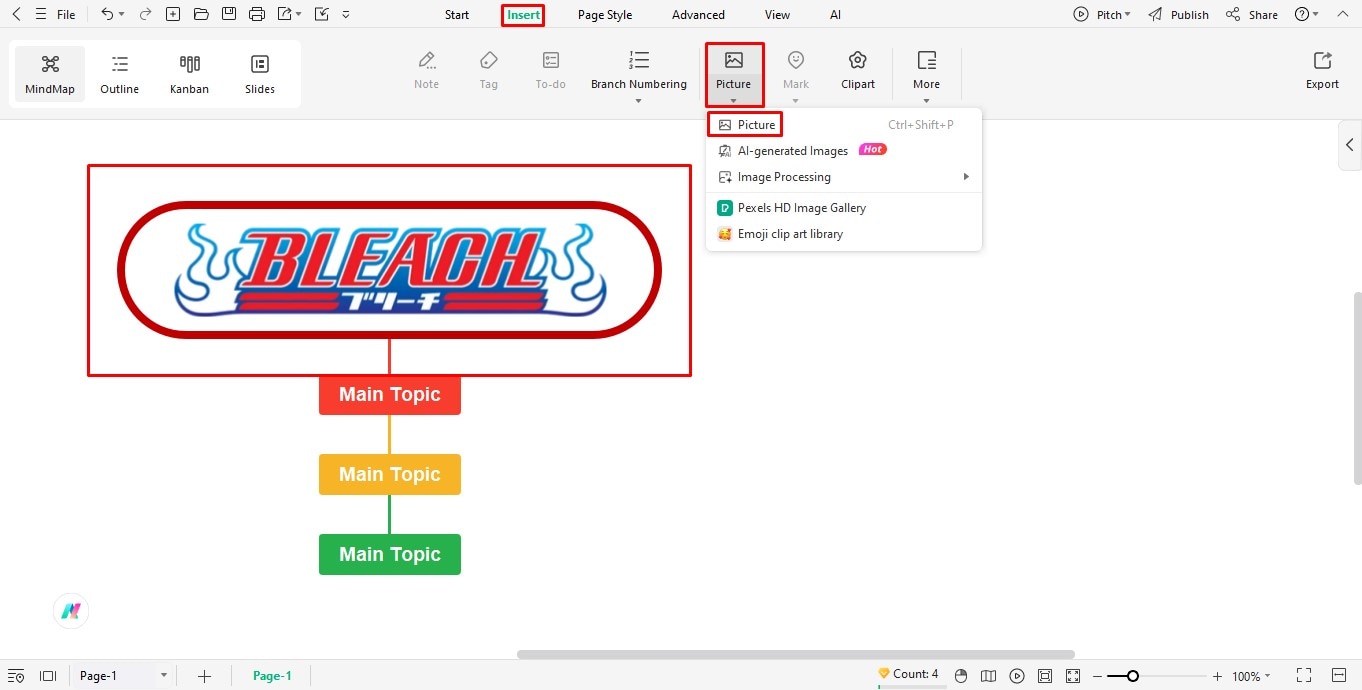Open the Image Processing submenu
Screen dimensions: 1362x690
coord(844,177)
